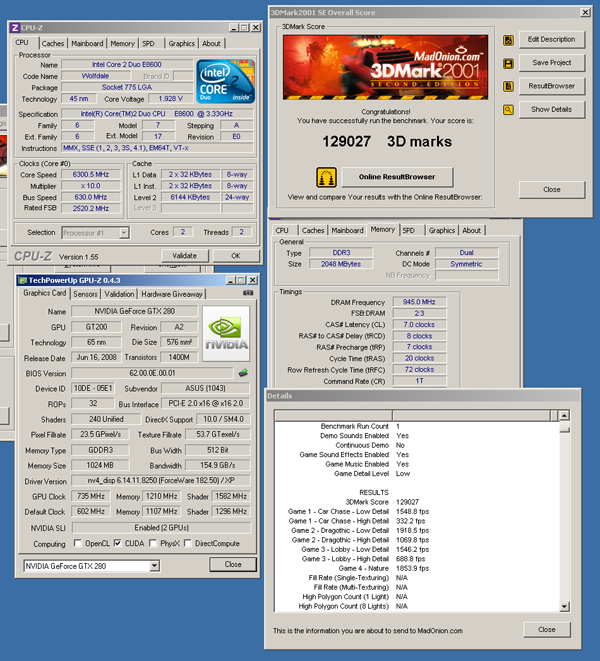Open the Validation tab in GPU-Z
The width and height of the screenshot is (600, 661).
[119, 294]
